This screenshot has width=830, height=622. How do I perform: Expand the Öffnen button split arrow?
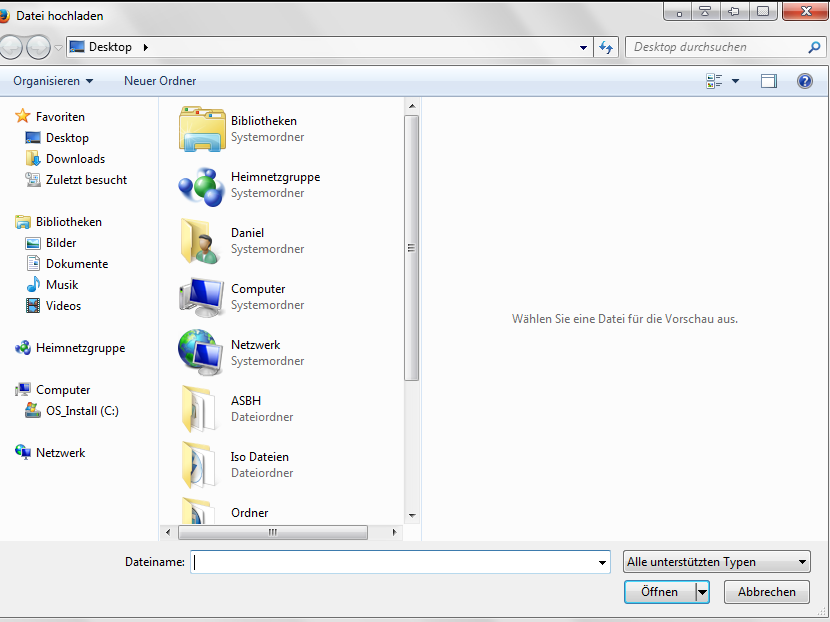click(x=702, y=592)
